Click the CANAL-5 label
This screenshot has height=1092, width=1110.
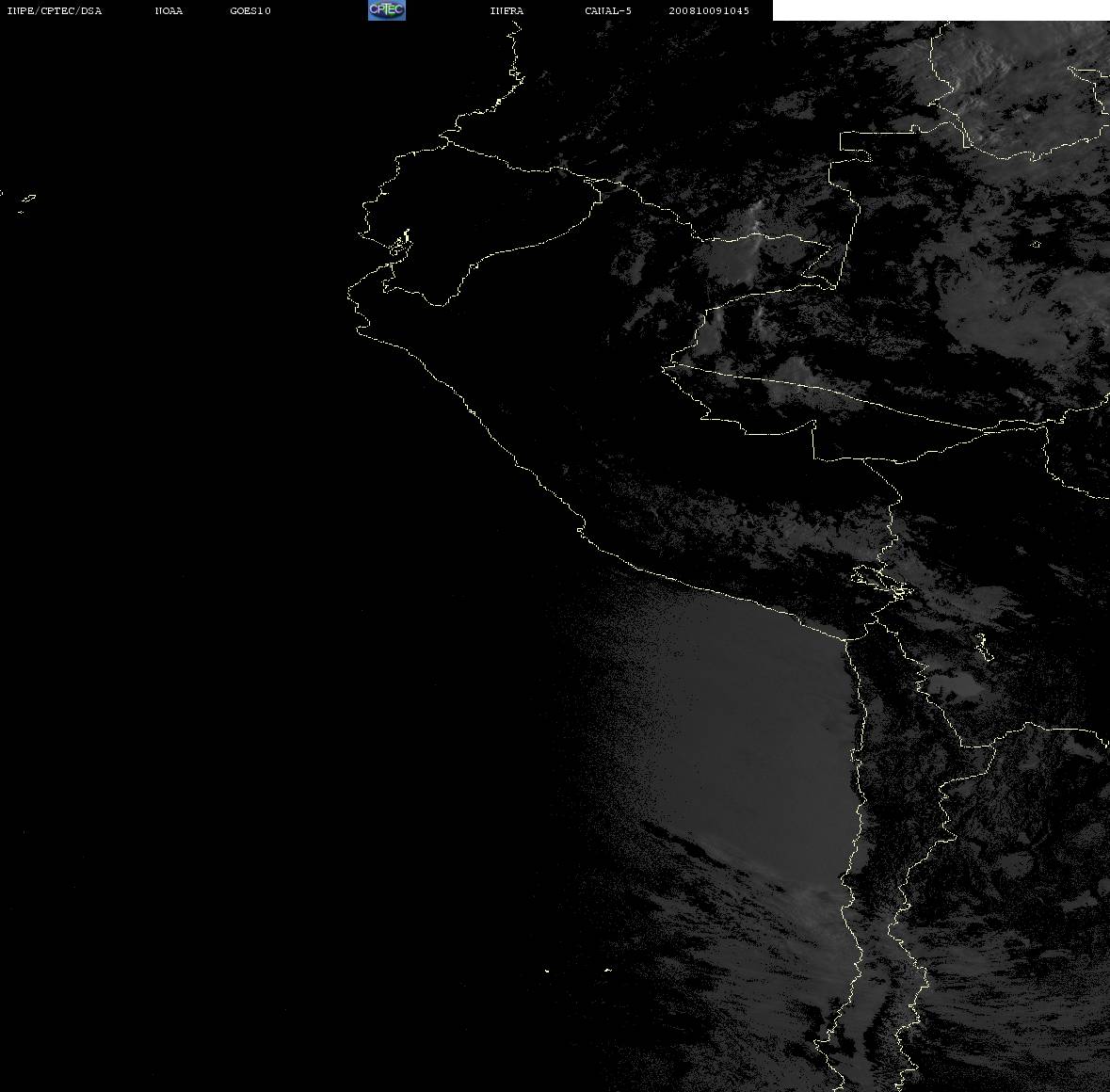608,10
